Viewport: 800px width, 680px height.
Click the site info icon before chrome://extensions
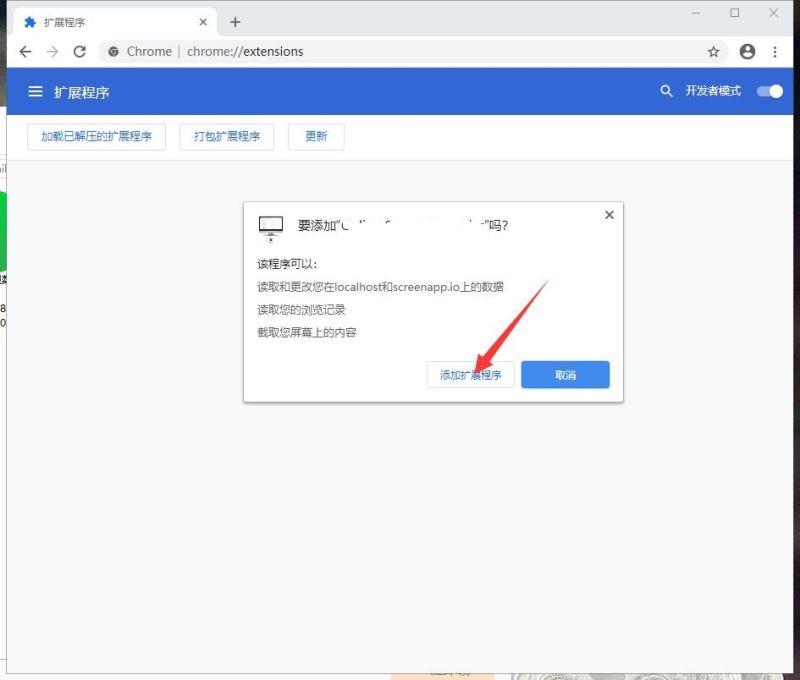click(113, 51)
